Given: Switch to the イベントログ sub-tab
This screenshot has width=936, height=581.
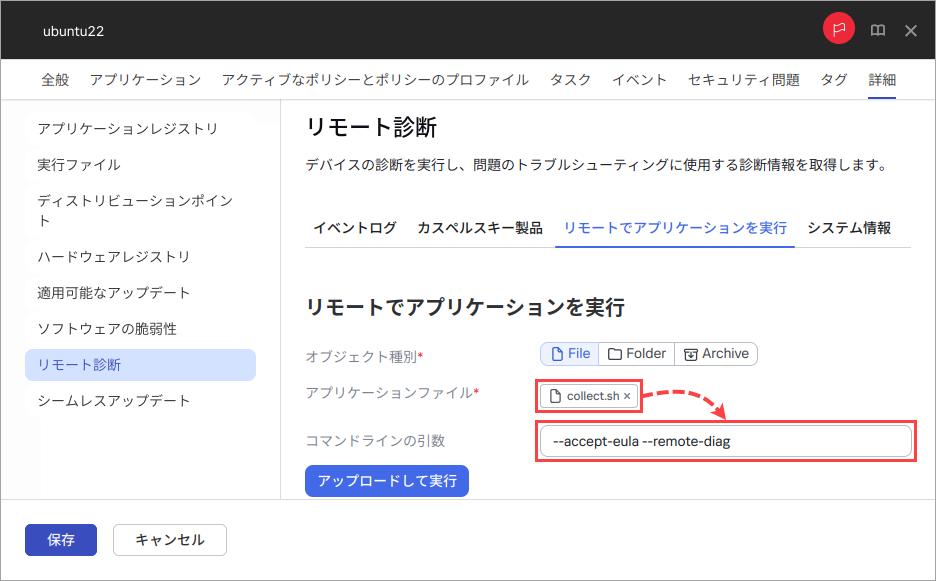Looking at the screenshot, I should (x=355, y=228).
